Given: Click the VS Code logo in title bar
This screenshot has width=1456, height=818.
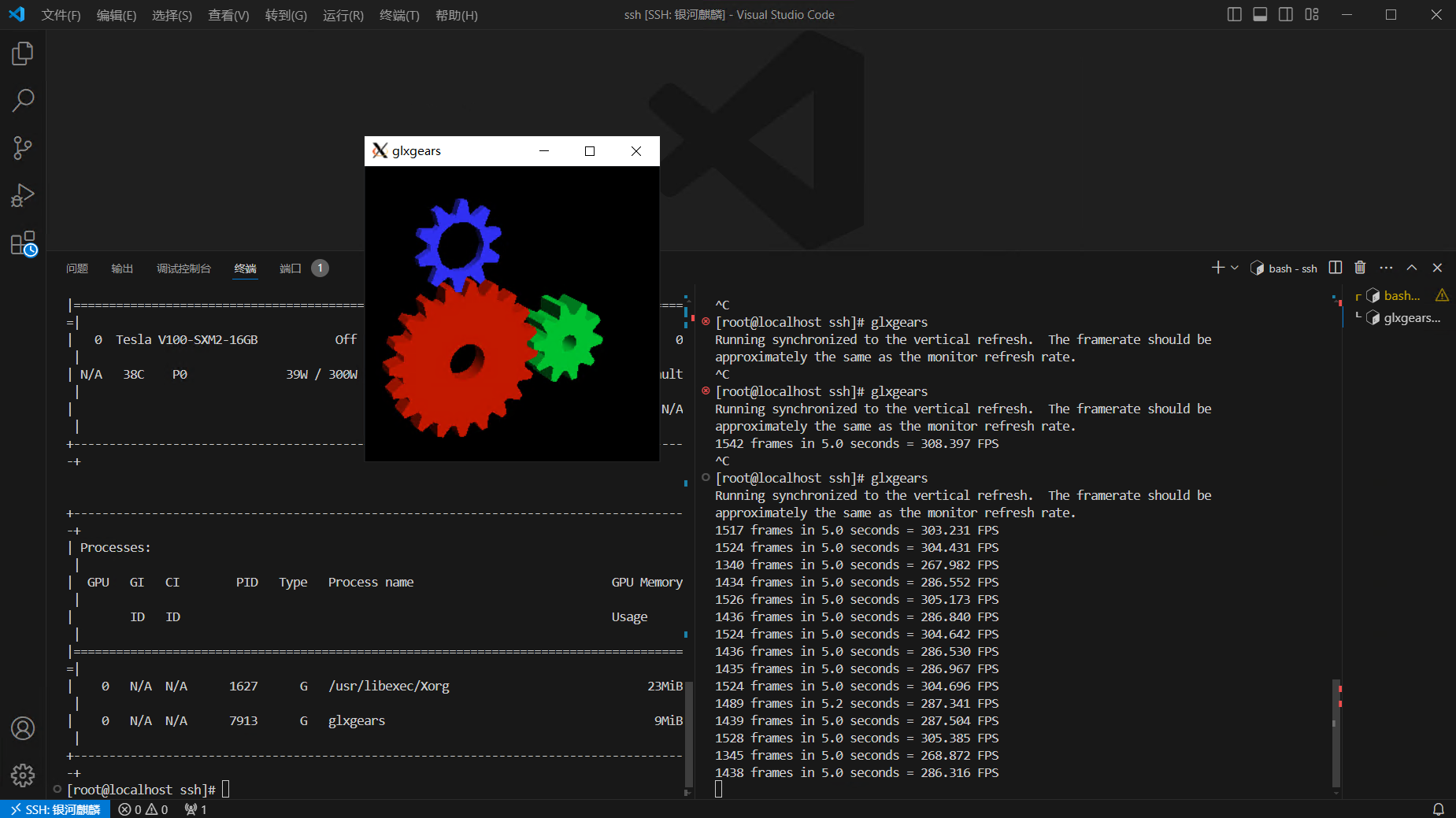Looking at the screenshot, I should click(17, 14).
